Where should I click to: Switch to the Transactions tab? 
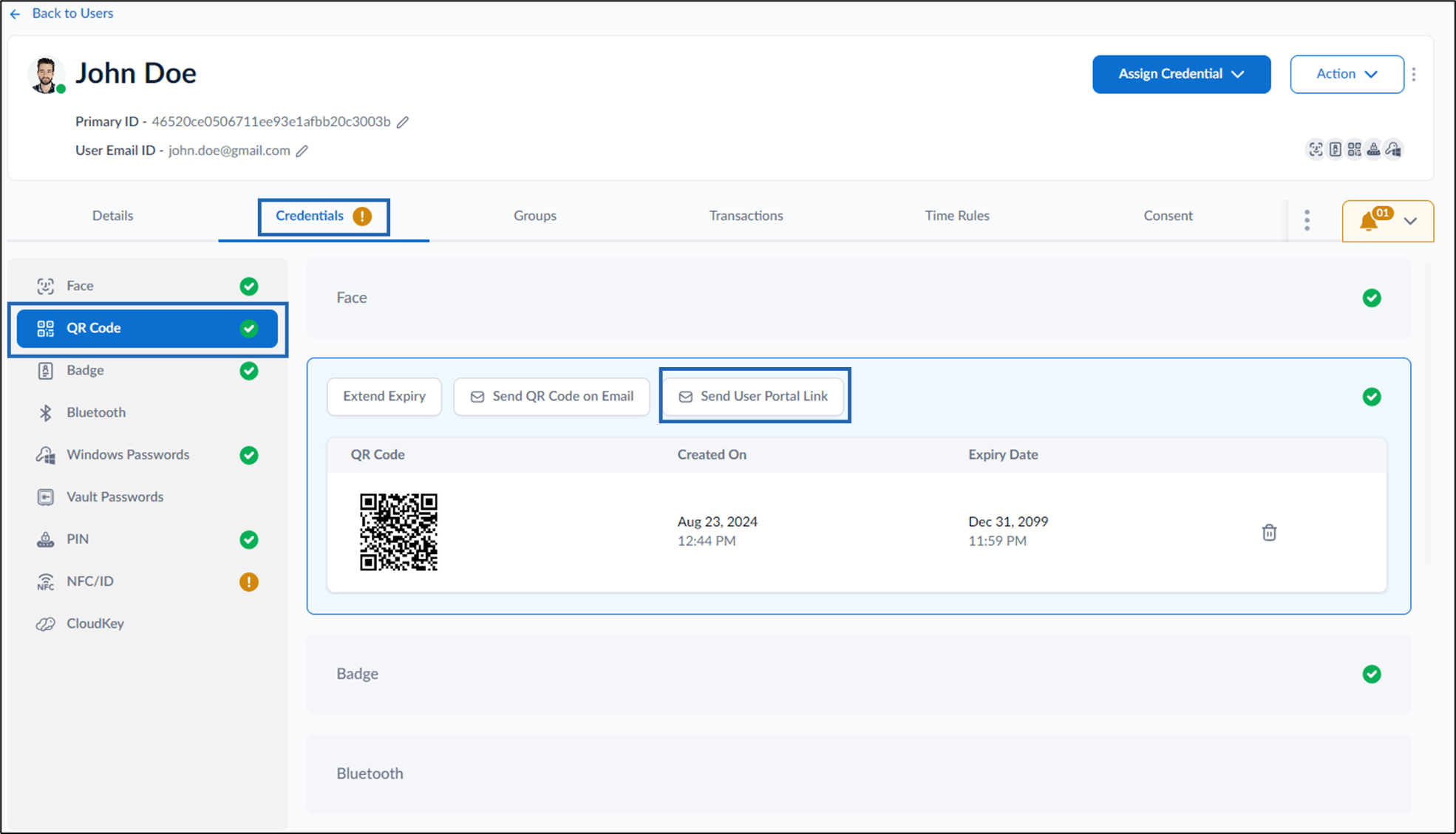tap(746, 216)
